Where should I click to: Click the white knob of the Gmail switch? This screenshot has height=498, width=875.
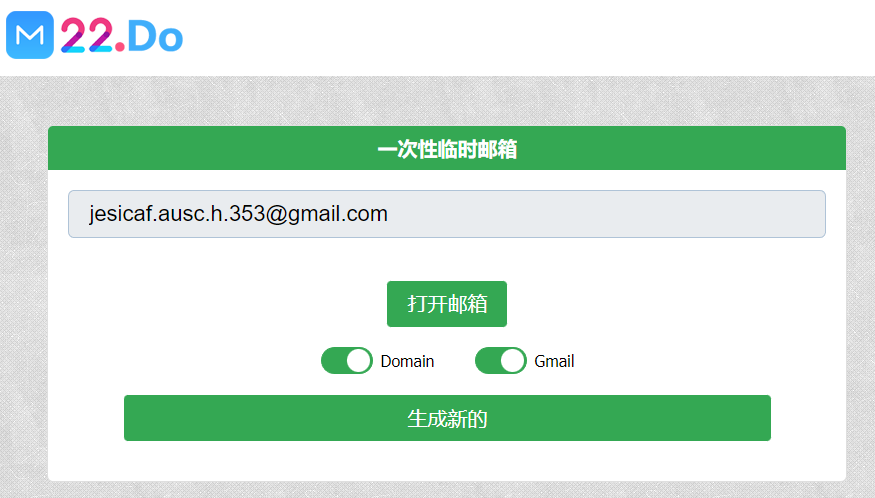click(x=513, y=361)
